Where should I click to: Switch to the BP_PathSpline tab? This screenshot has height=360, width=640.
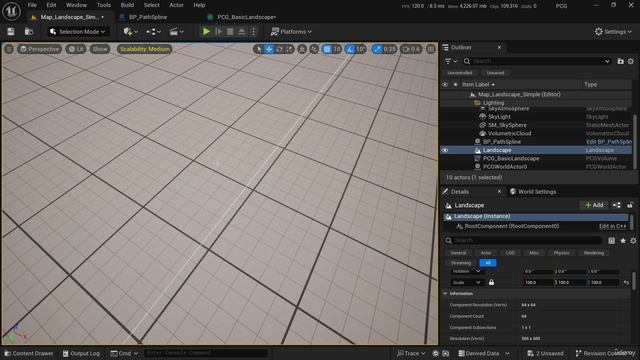coord(148,17)
